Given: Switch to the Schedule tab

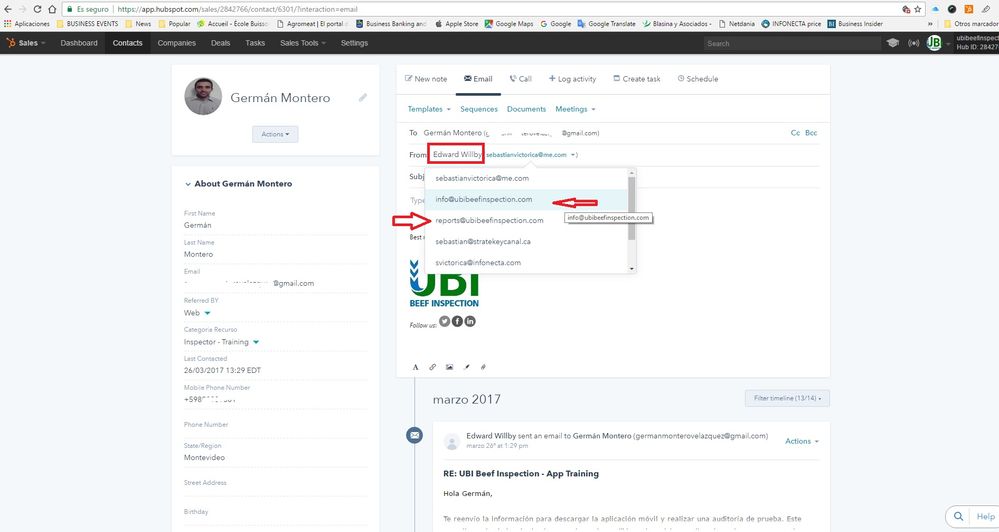Looking at the screenshot, I should click(x=698, y=79).
